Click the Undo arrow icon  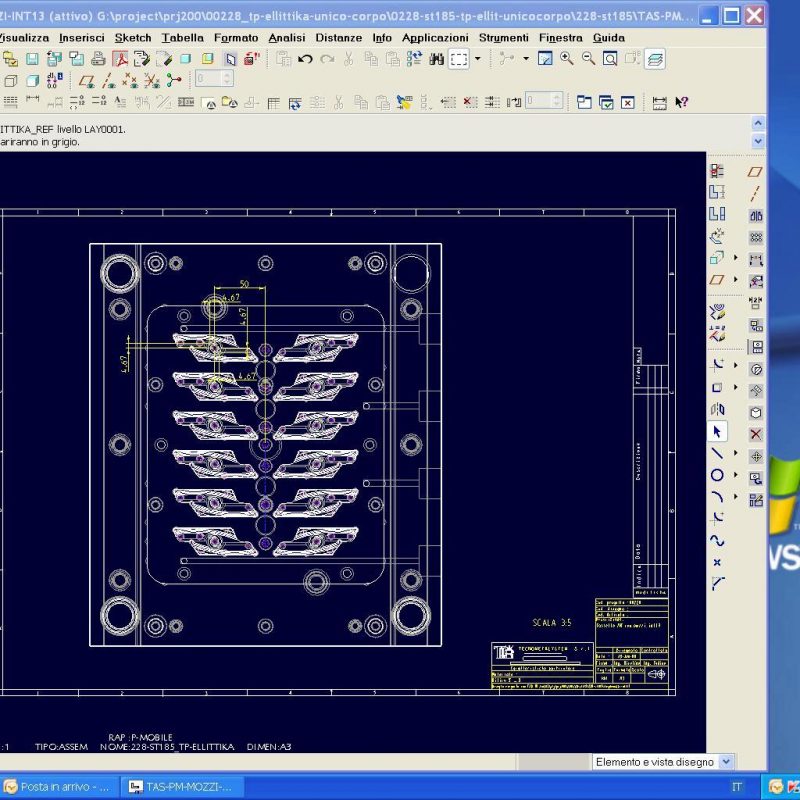[x=305, y=59]
